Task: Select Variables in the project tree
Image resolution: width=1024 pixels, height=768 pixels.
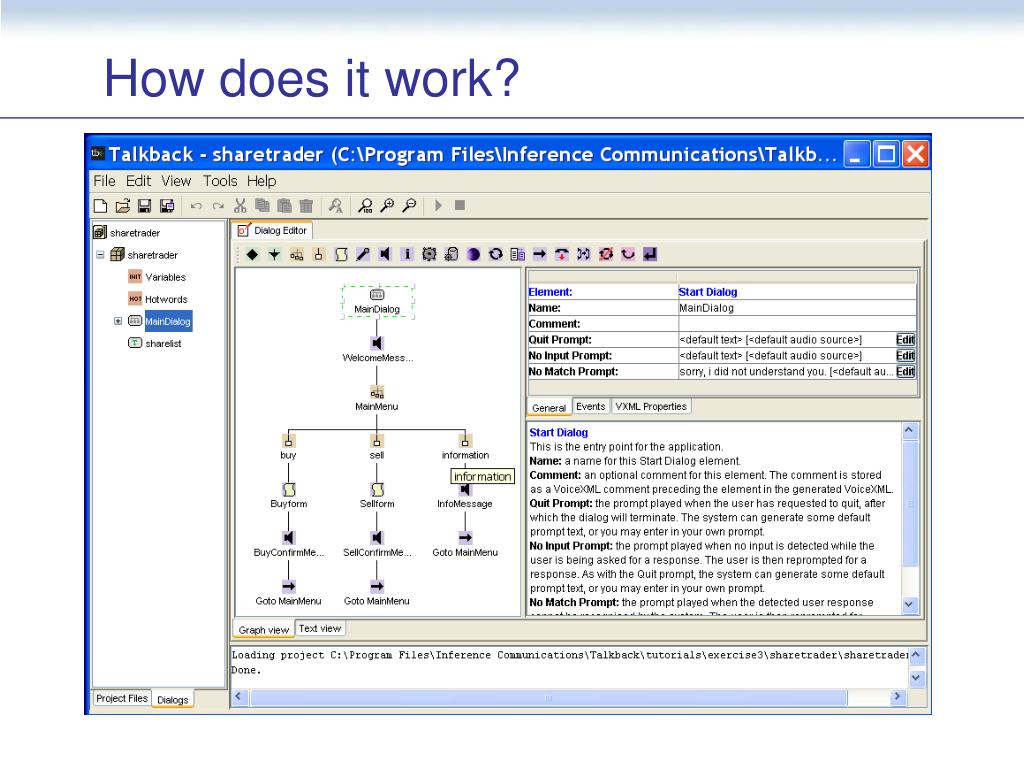Action: point(157,277)
